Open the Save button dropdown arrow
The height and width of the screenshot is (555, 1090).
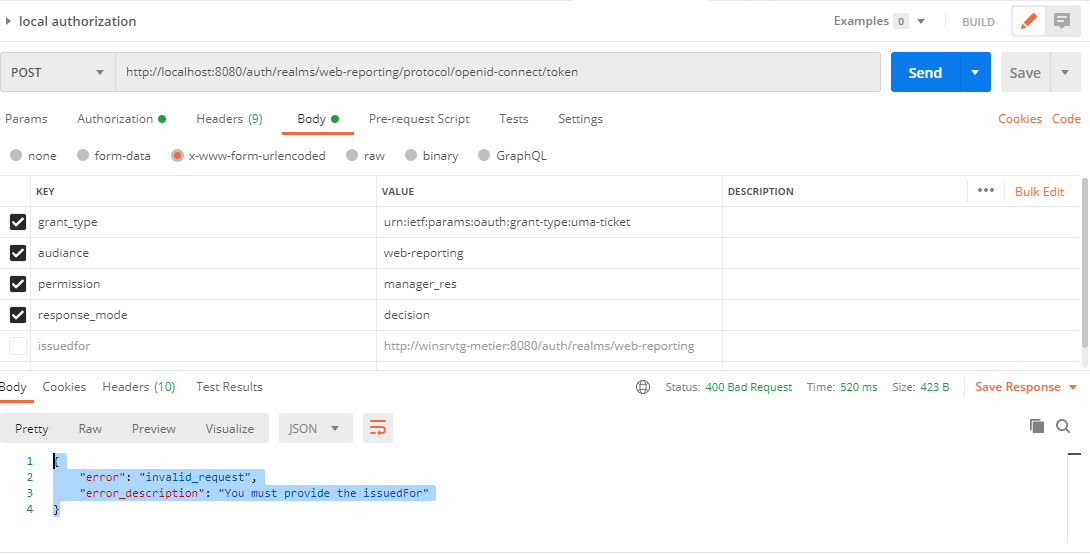(1065, 72)
